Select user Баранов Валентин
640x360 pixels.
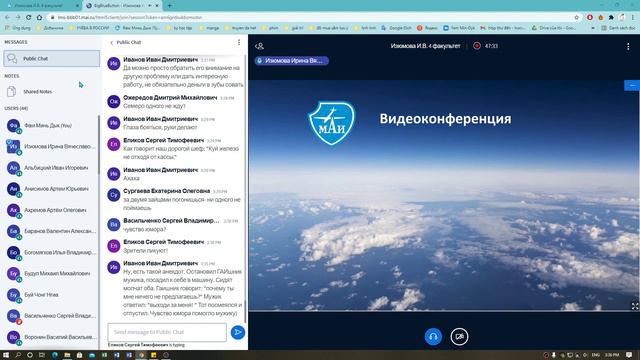50,231
